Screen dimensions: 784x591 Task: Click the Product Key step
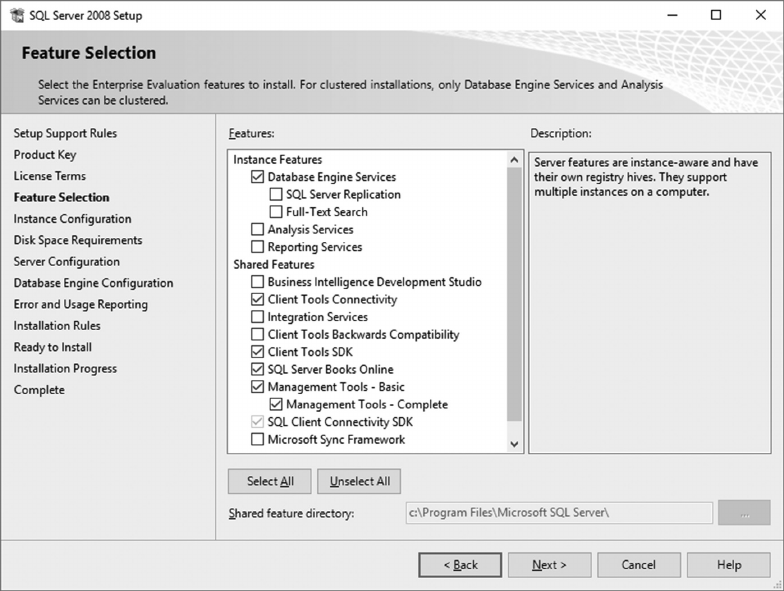(x=45, y=154)
